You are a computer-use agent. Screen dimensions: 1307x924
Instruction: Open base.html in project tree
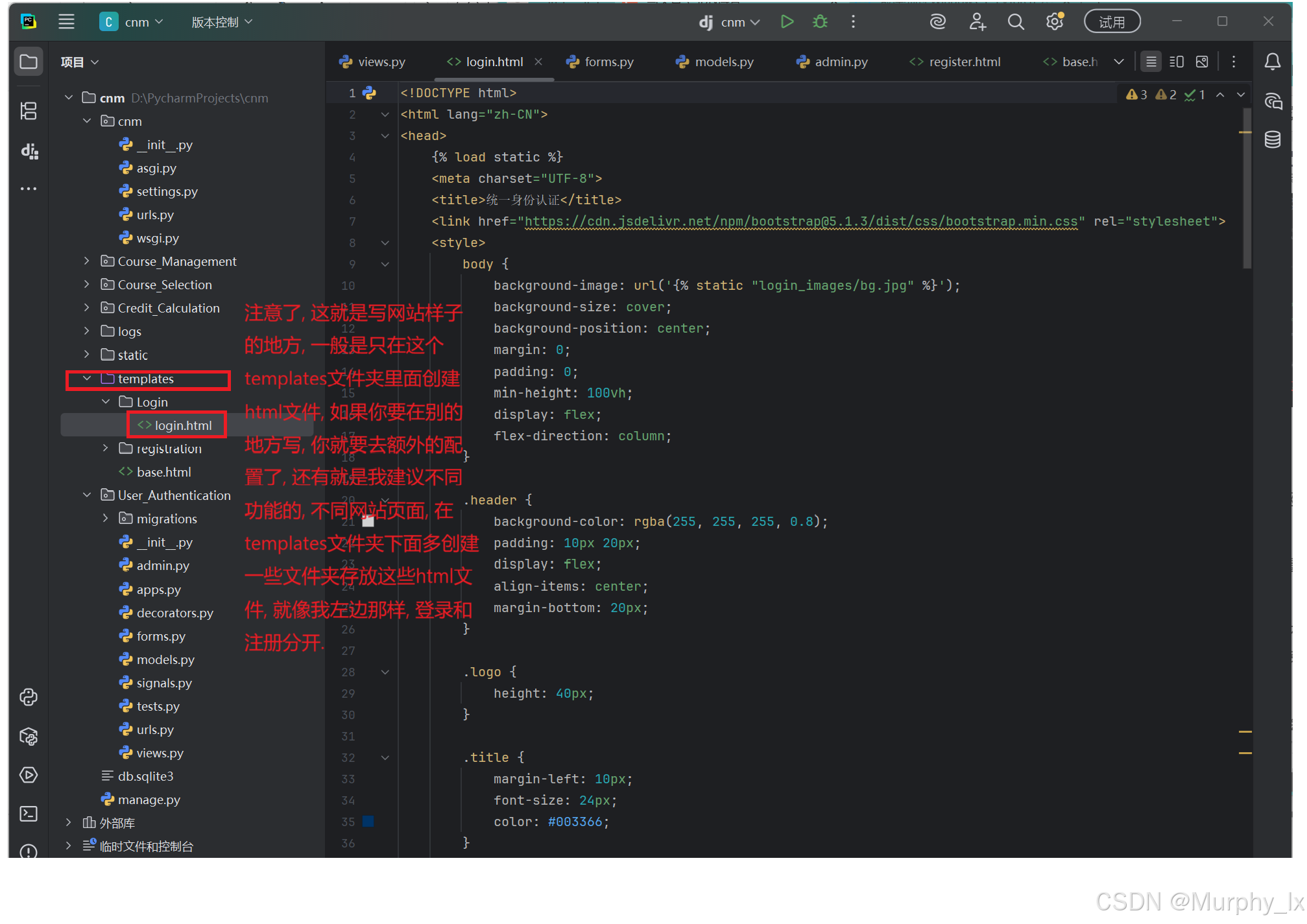[163, 472]
